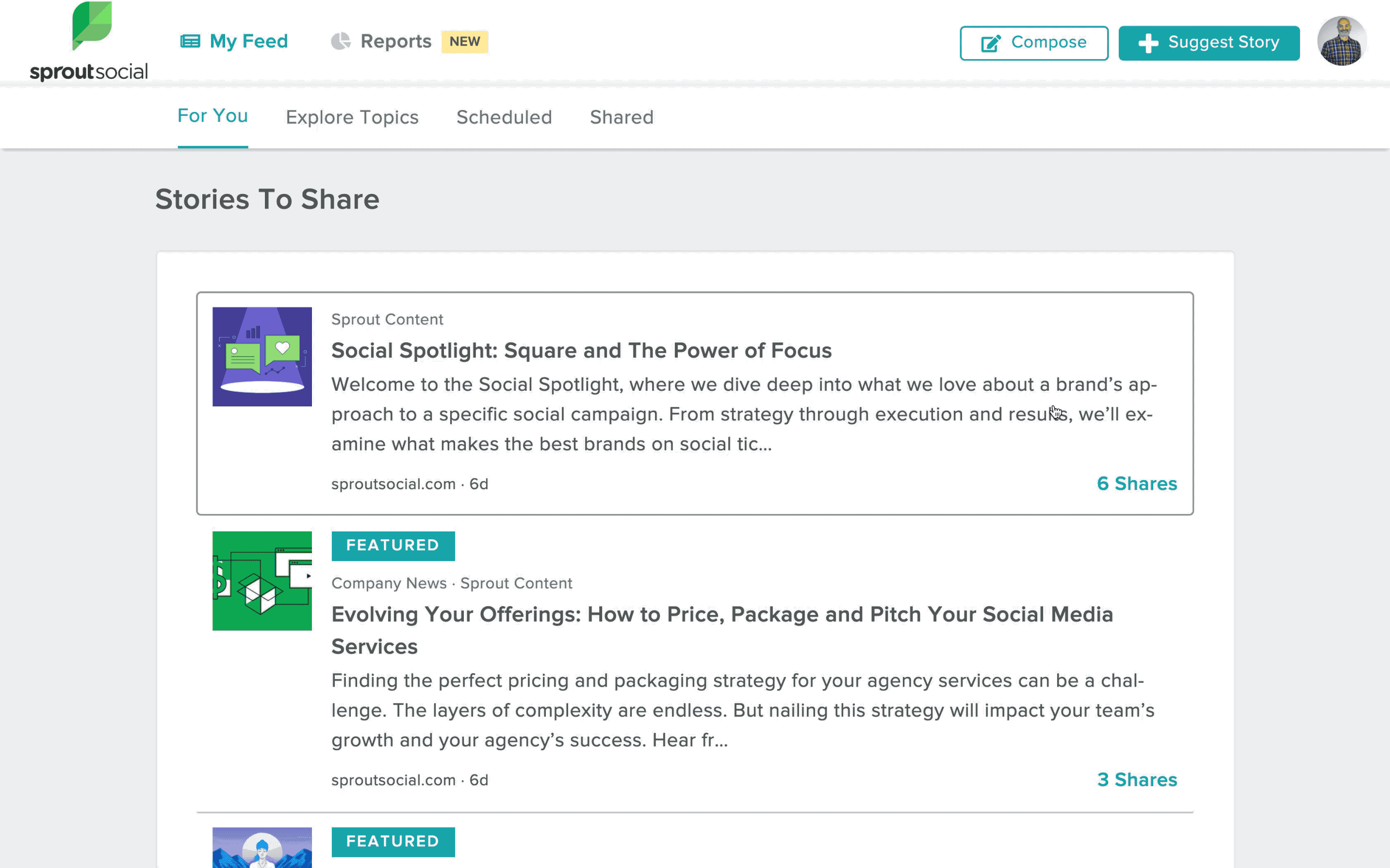
Task: View the 6 Shares count
Action: tap(1137, 483)
